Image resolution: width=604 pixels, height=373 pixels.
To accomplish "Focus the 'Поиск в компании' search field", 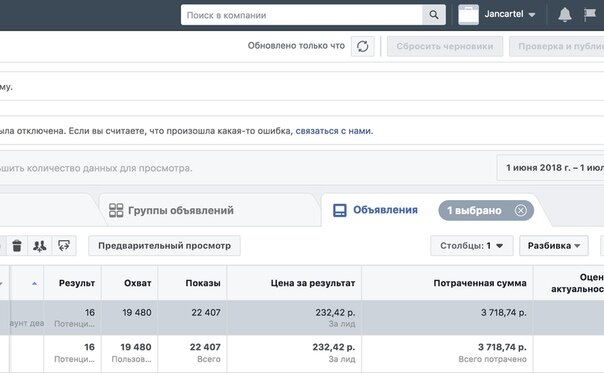I will pos(302,15).
